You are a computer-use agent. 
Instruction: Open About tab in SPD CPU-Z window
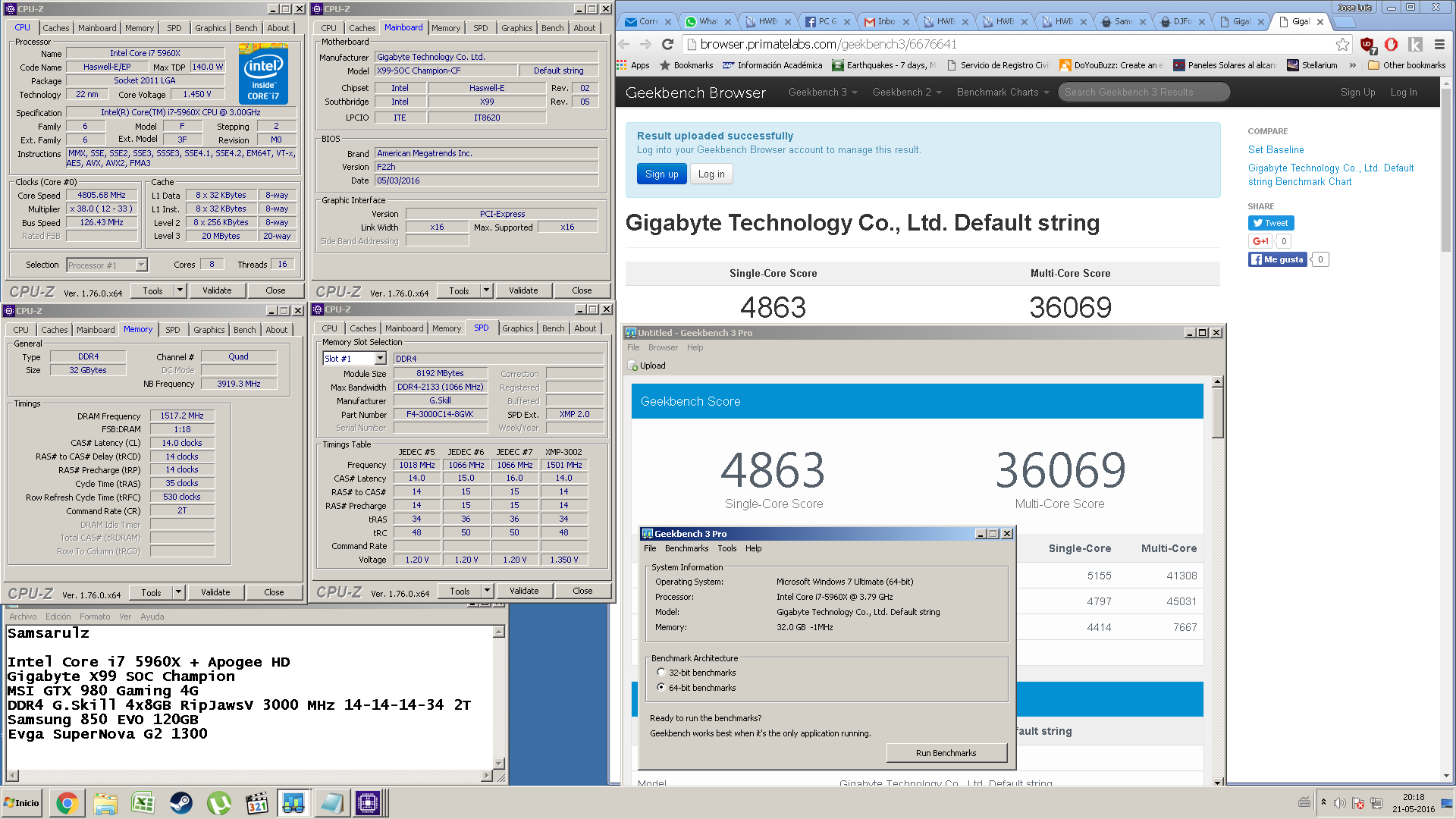[x=585, y=328]
